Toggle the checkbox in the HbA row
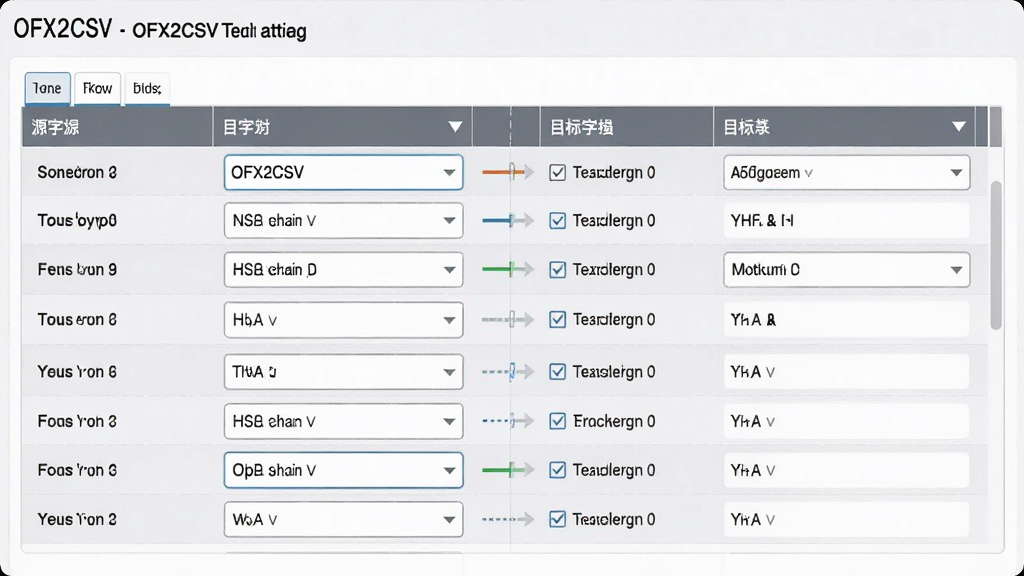This screenshot has height=576, width=1024. tap(557, 319)
